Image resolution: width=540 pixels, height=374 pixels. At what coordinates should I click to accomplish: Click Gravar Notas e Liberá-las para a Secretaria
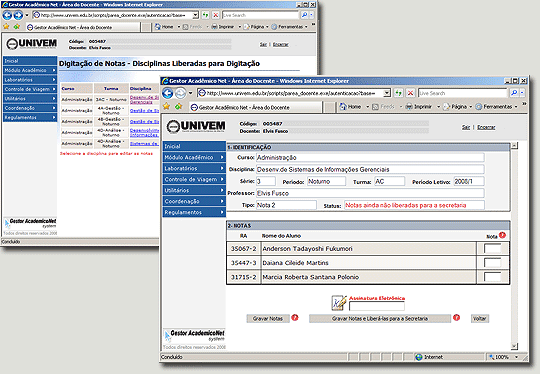pos(380,319)
